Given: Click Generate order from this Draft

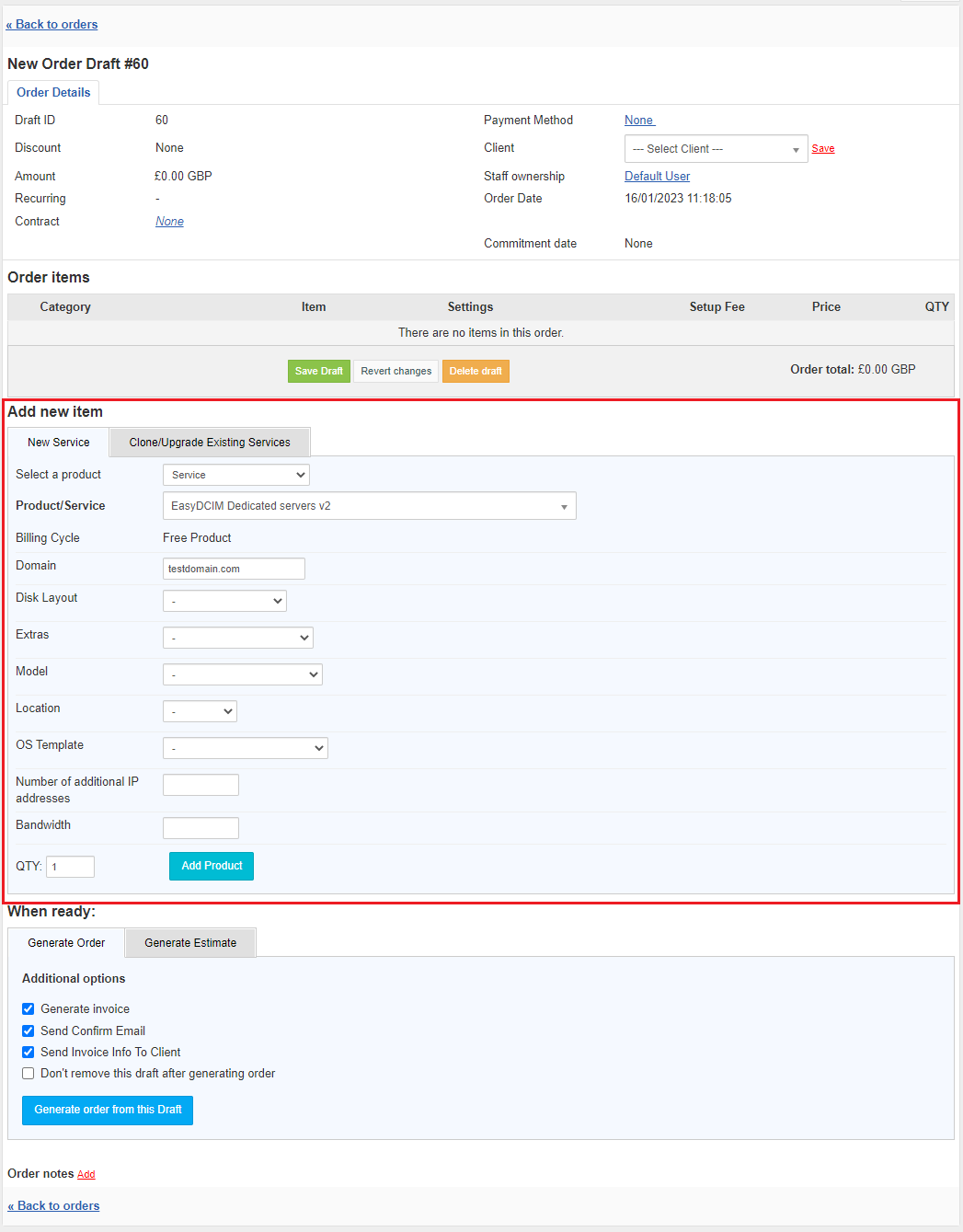Looking at the screenshot, I should click(x=108, y=1111).
